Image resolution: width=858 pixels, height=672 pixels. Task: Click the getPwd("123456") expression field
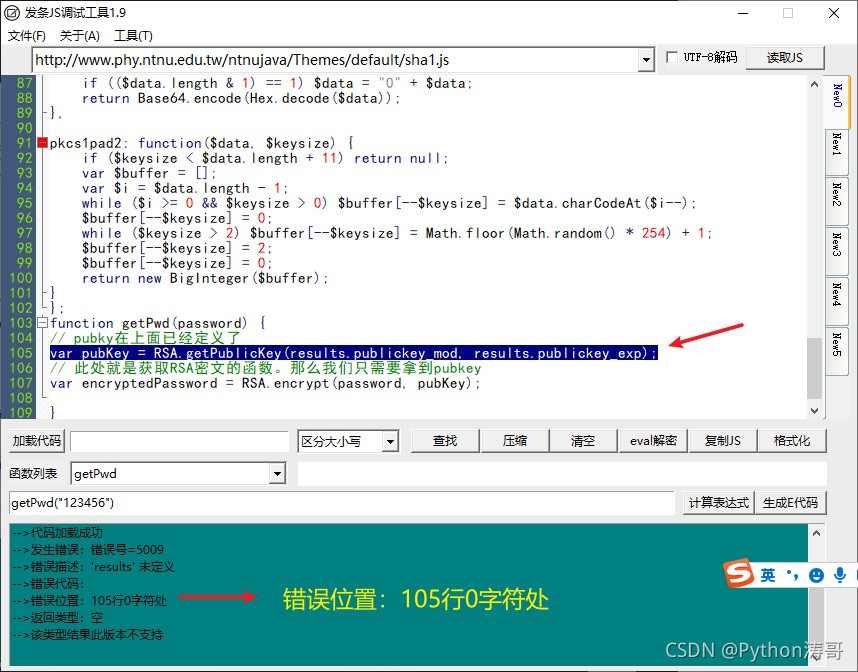tap(341, 503)
